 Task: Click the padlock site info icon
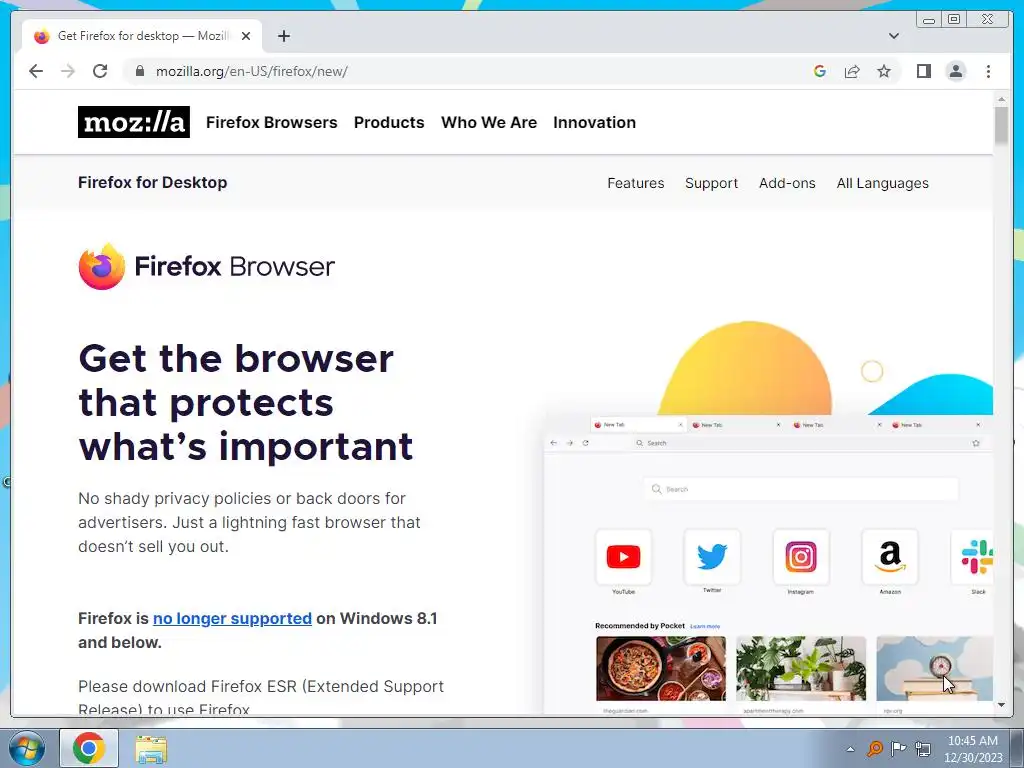pos(140,71)
